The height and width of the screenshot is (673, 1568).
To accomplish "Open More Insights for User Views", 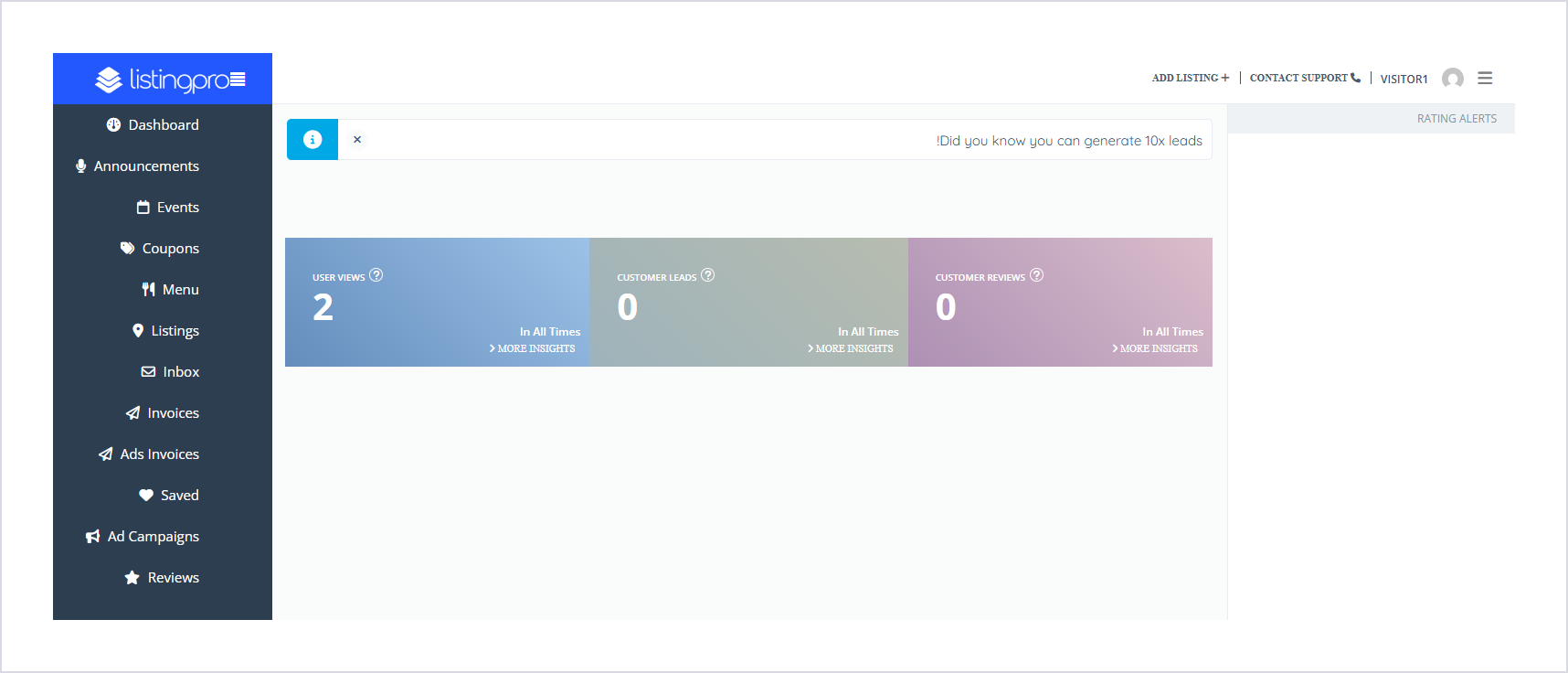I will tap(533, 348).
